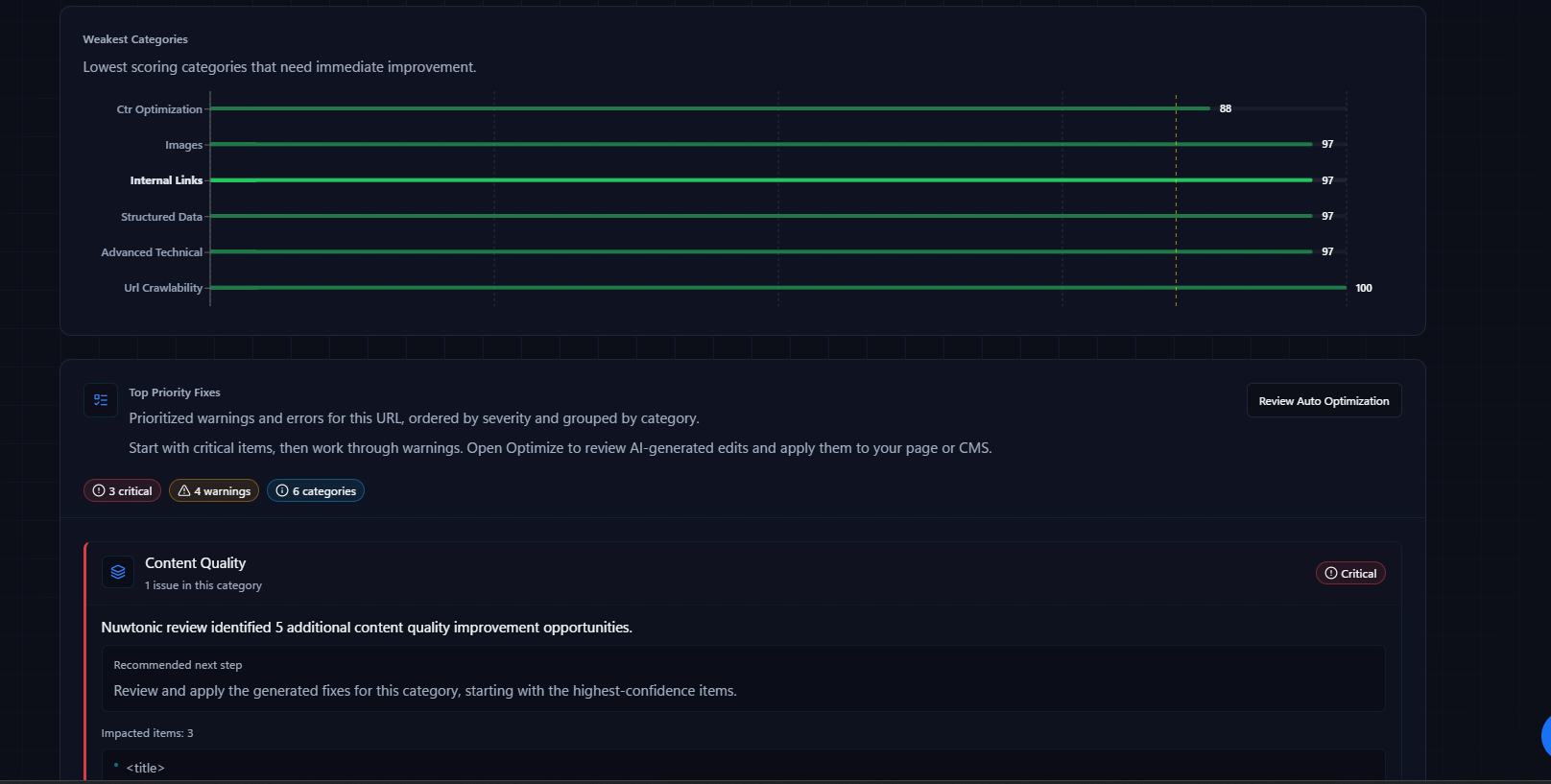Click the "Ctr Optimization" axis label
Viewport: 1551px width, 784px height.
click(159, 109)
